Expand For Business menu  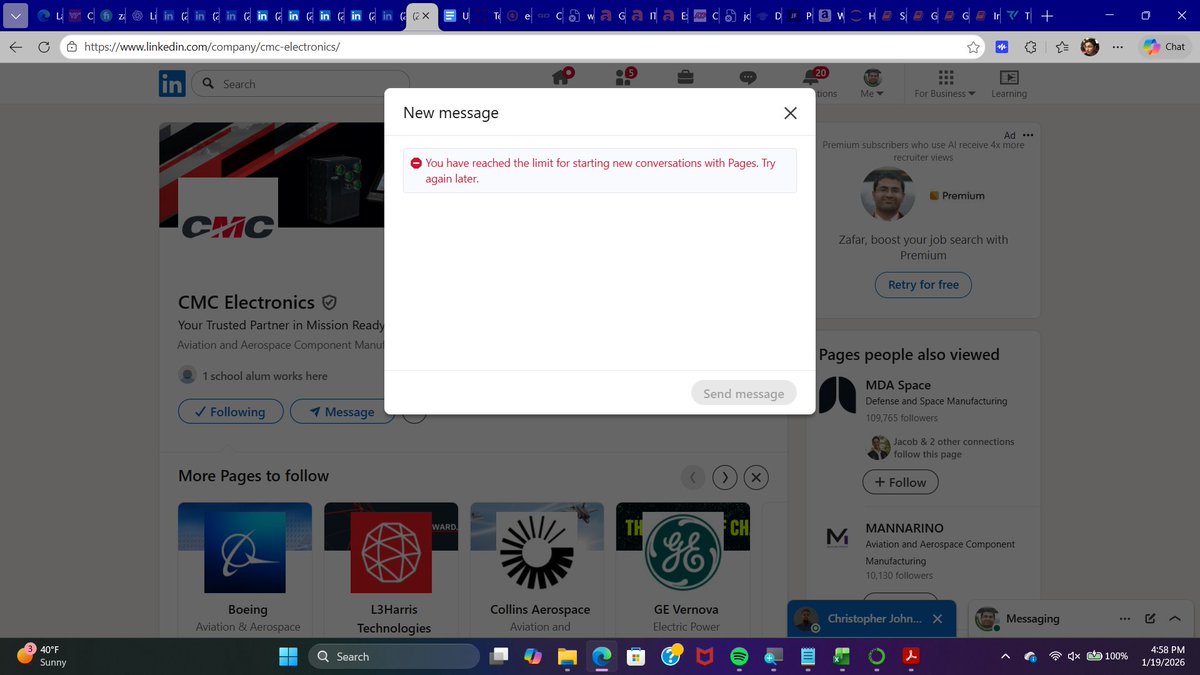(x=945, y=84)
